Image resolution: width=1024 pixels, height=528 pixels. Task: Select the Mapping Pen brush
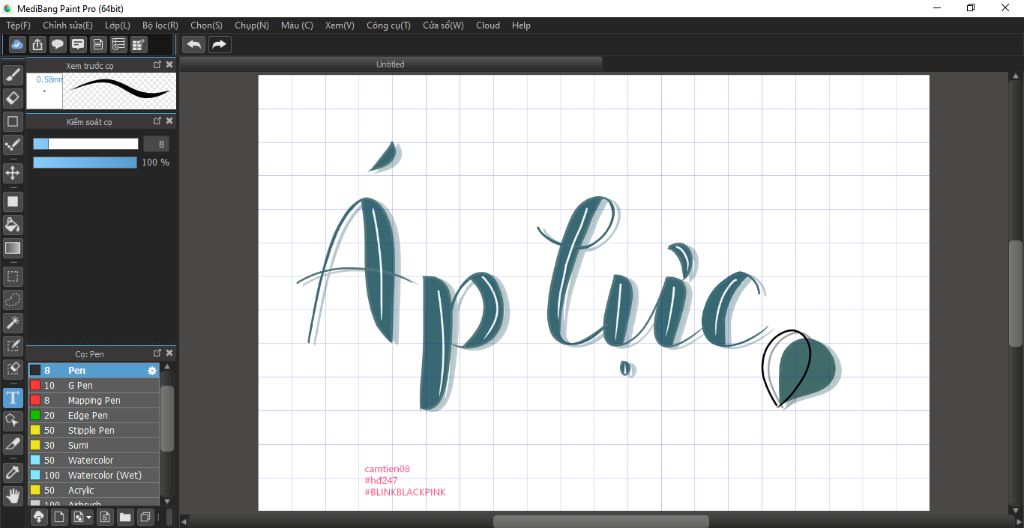coord(94,401)
